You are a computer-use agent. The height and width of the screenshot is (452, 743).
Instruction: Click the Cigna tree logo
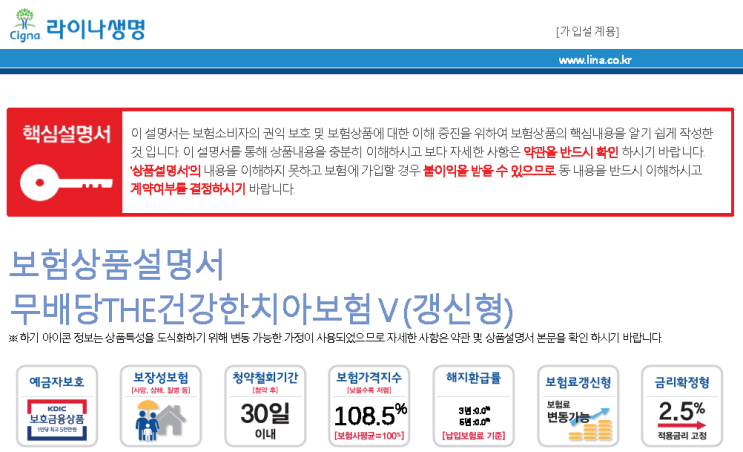tap(26, 25)
